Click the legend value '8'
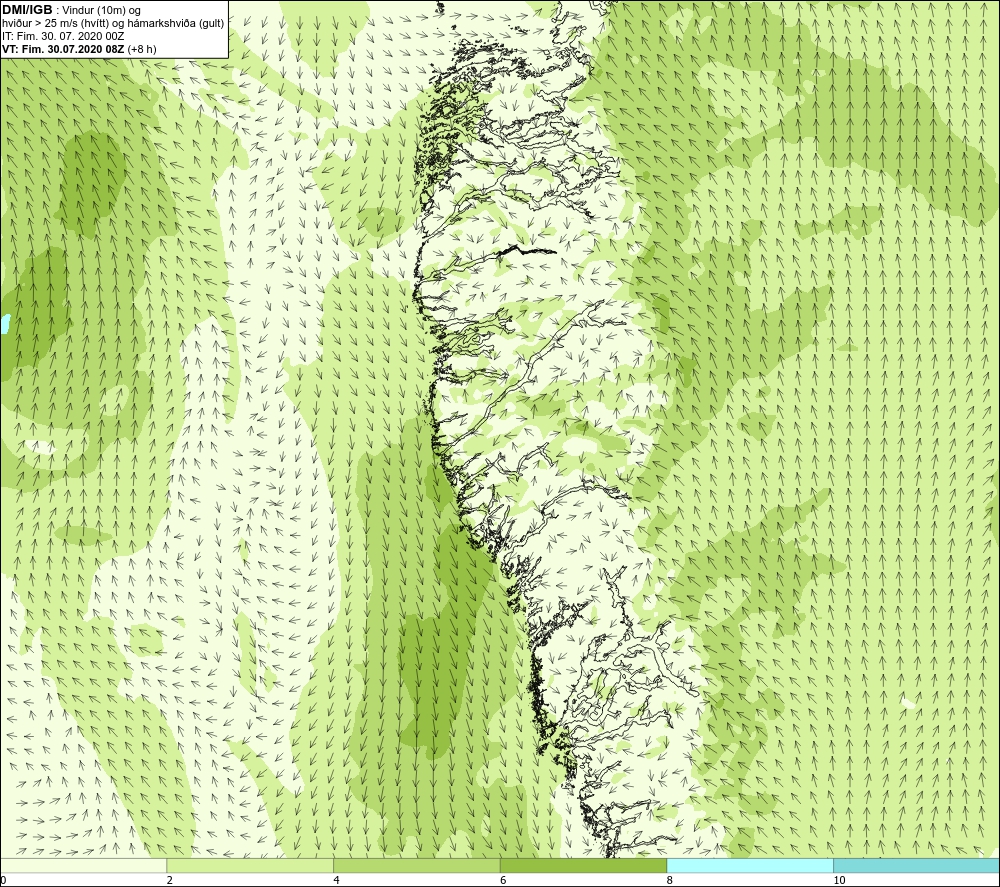Image resolution: width=1000 pixels, height=887 pixels. [x=670, y=880]
